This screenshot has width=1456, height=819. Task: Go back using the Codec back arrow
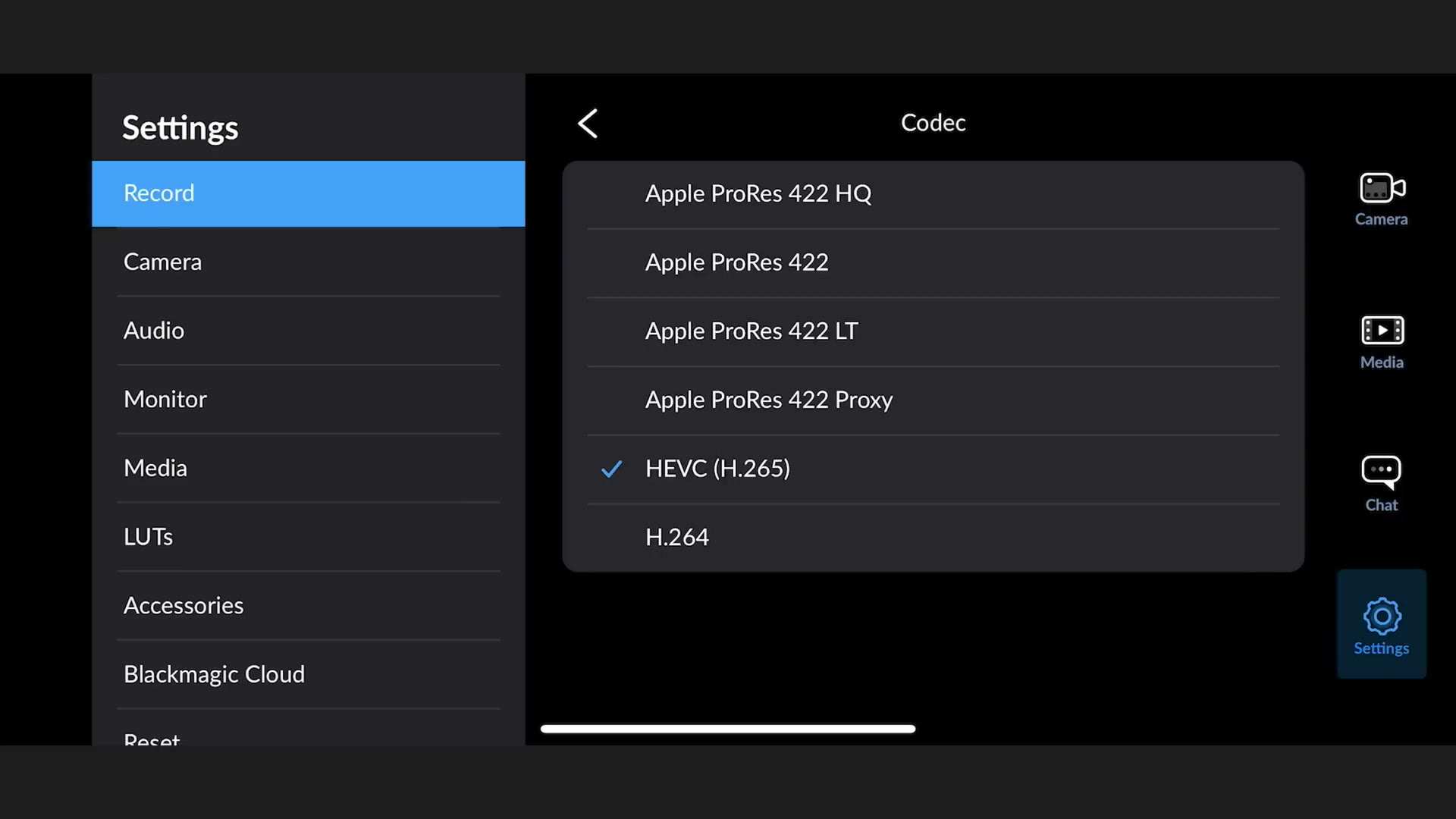588,123
